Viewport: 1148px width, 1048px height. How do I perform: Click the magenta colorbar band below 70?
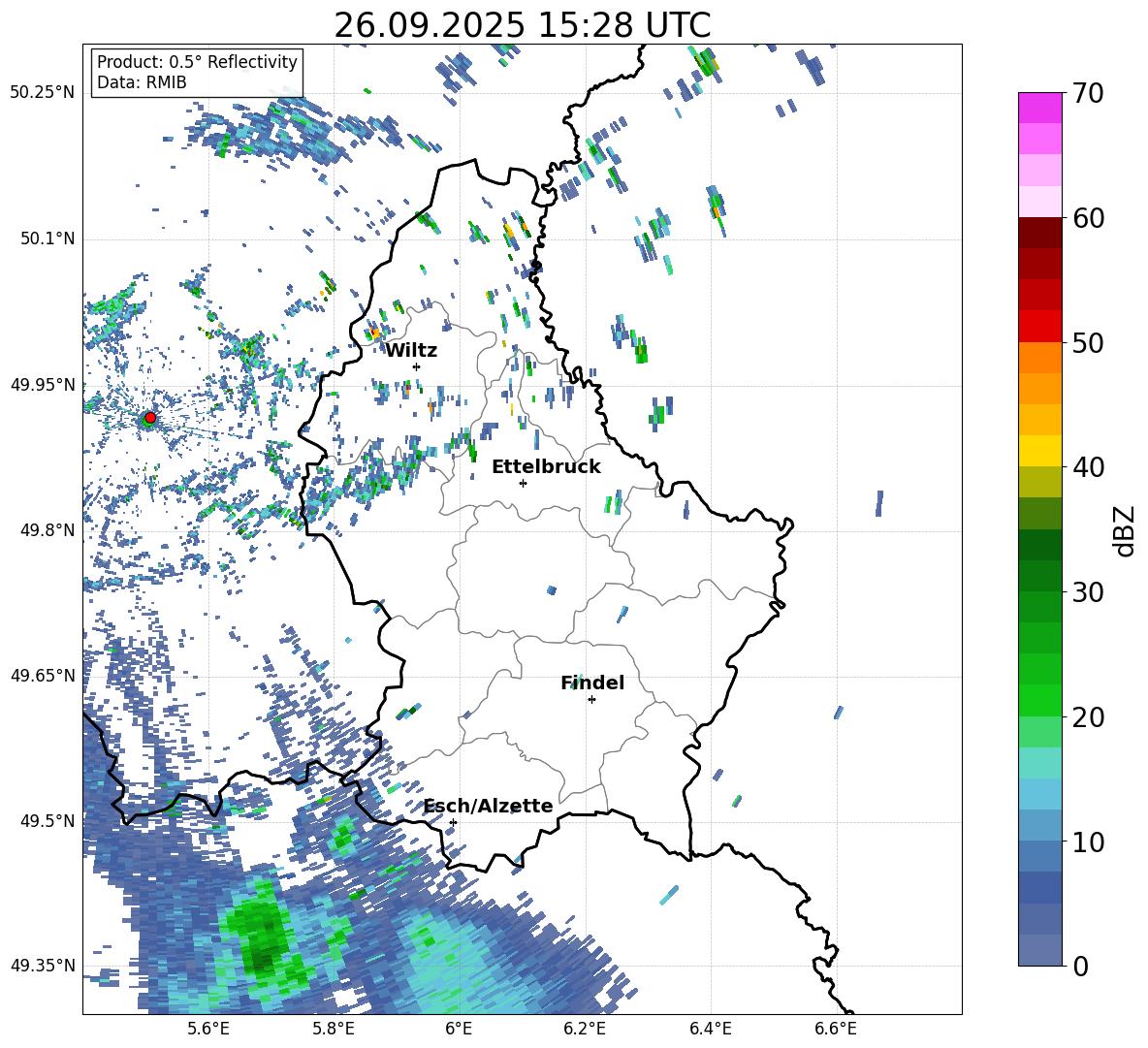tap(1039, 108)
